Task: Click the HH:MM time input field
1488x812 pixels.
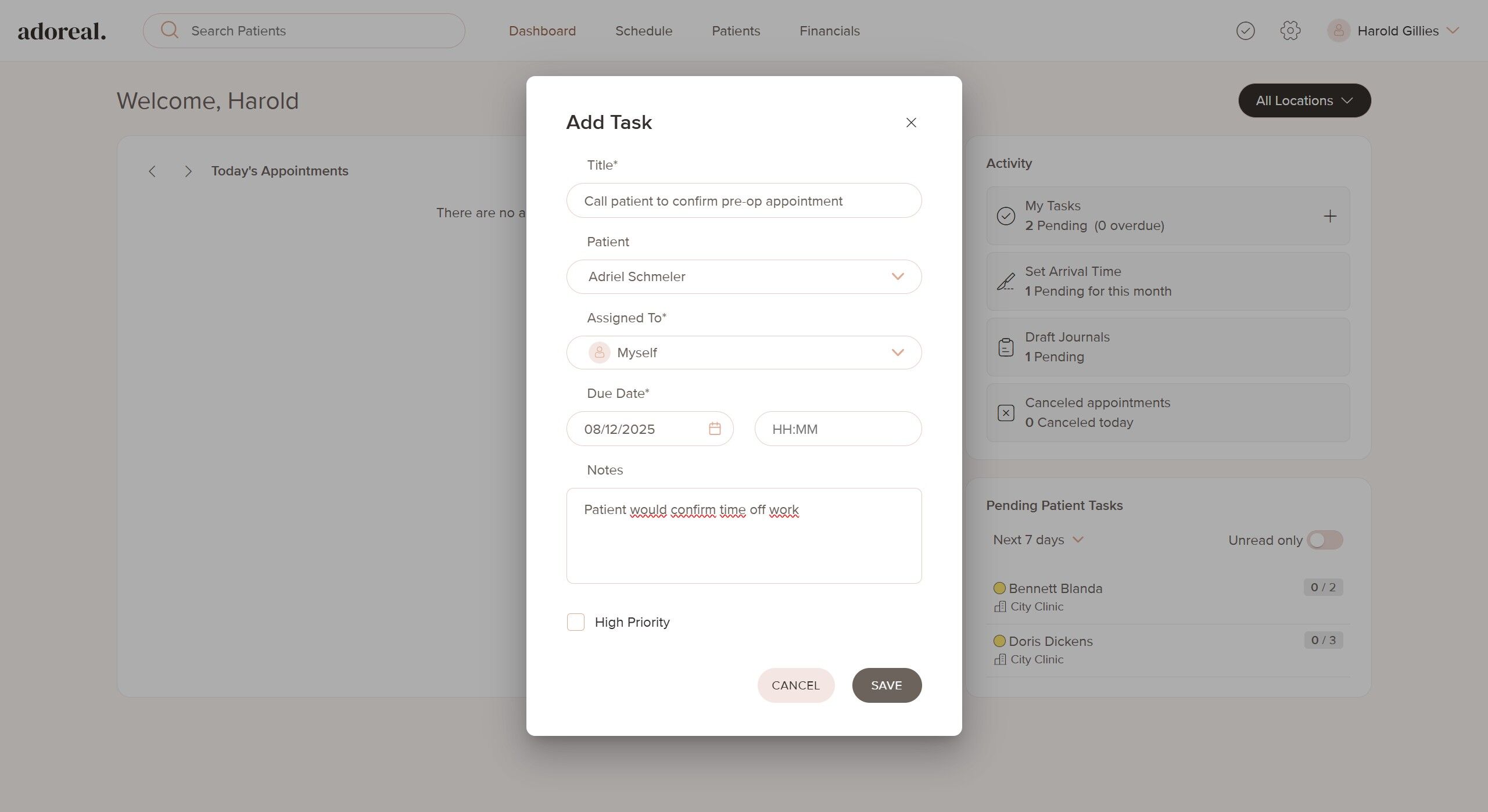Action: [837, 429]
